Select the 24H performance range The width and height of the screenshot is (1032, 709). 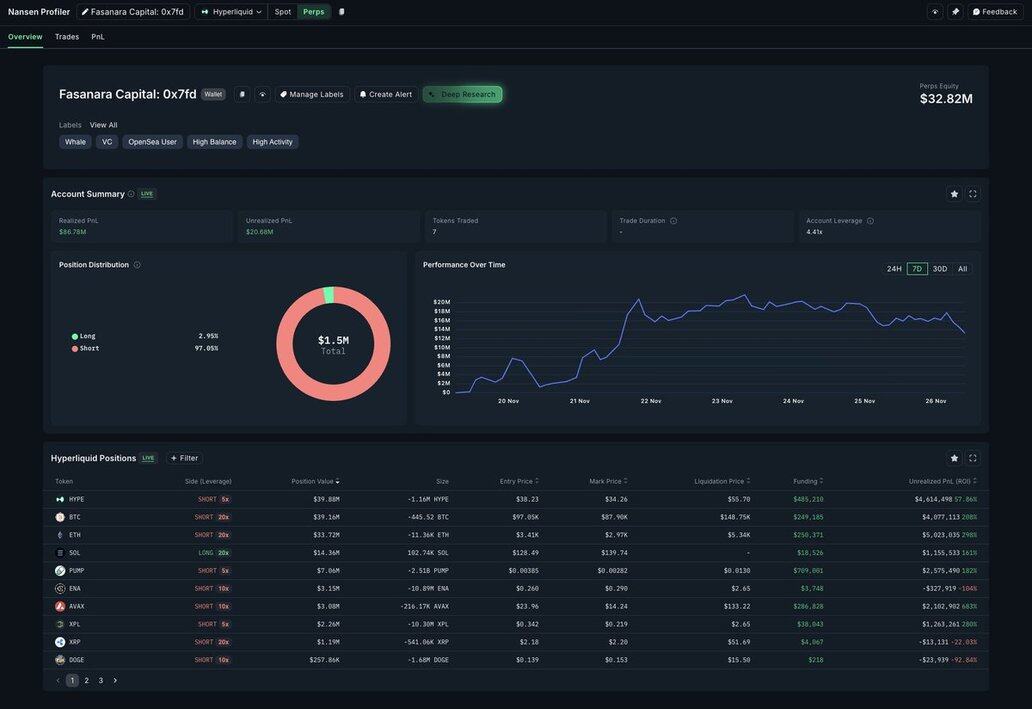[894, 269]
